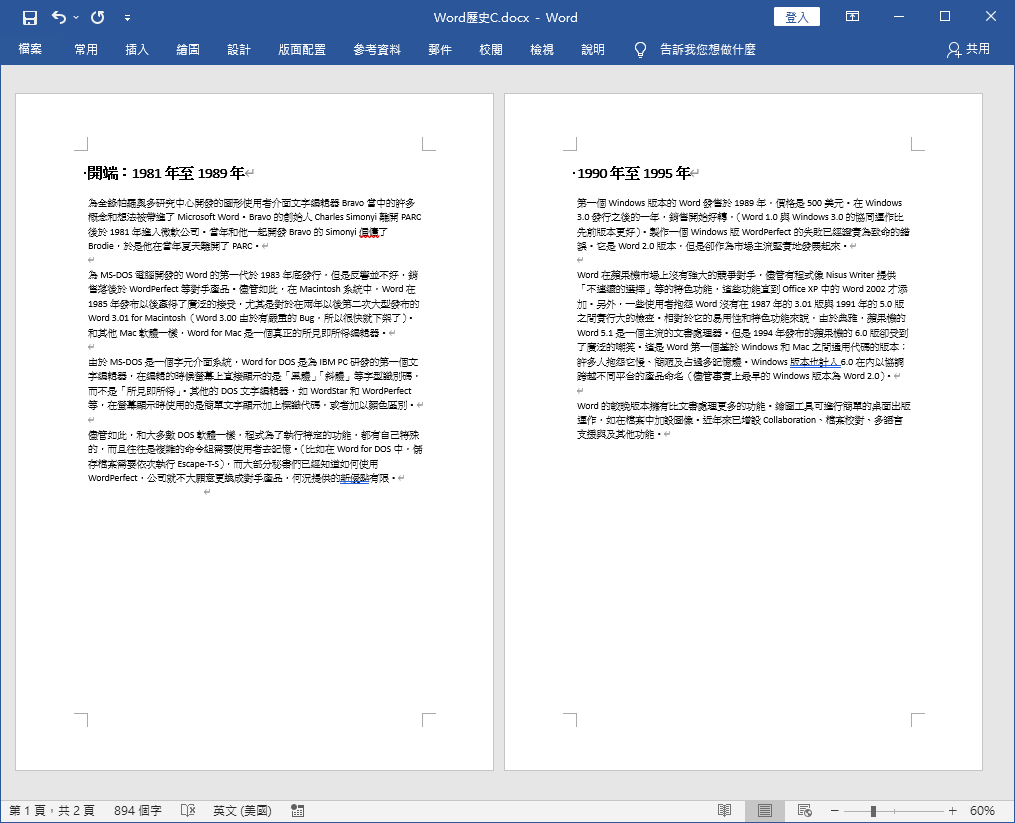Click text Word 3.01 for Macintosh
This screenshot has height=823, width=1015.
(137, 318)
